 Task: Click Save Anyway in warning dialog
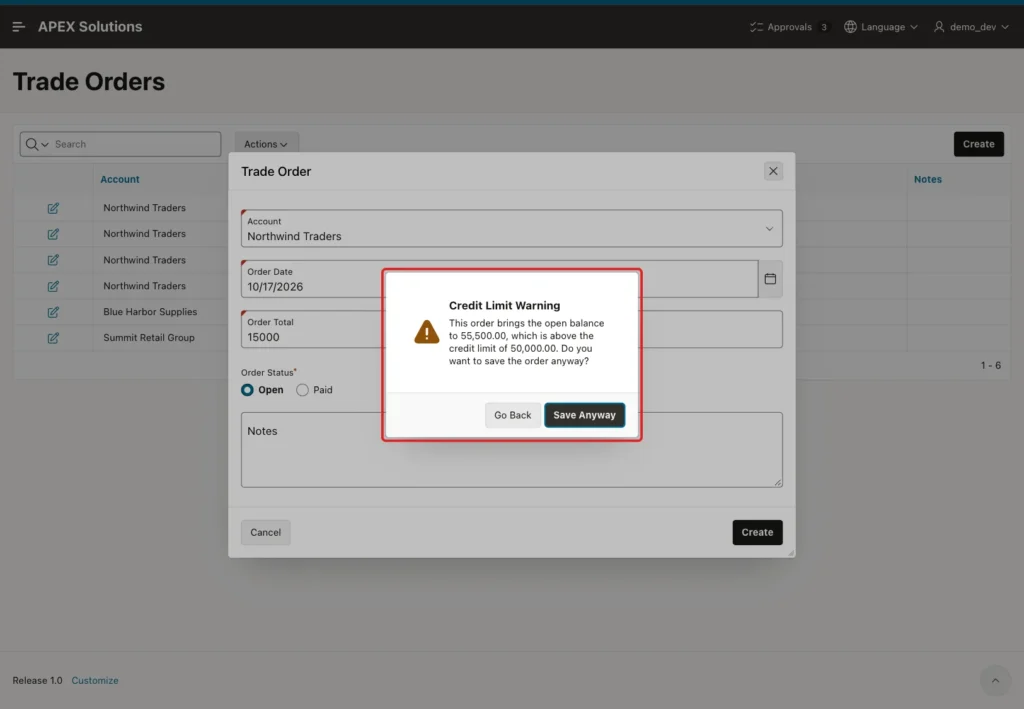584,415
